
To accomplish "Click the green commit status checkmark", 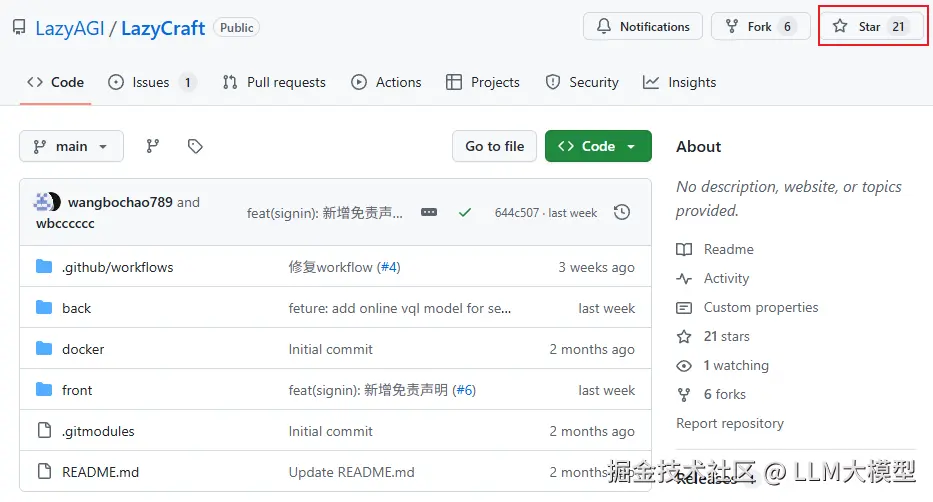I will pos(464,212).
